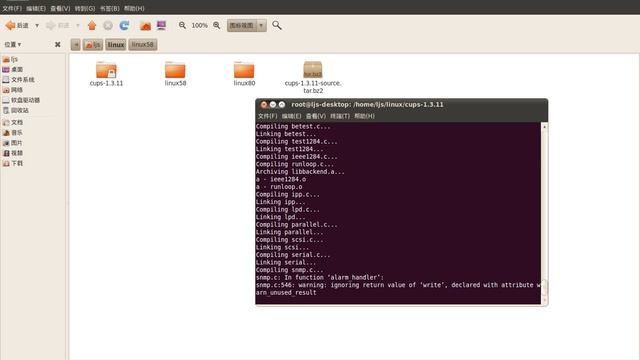Click the 'Linking parallel...' terminal line
Screen dimensions: 640x360
tap(289, 232)
